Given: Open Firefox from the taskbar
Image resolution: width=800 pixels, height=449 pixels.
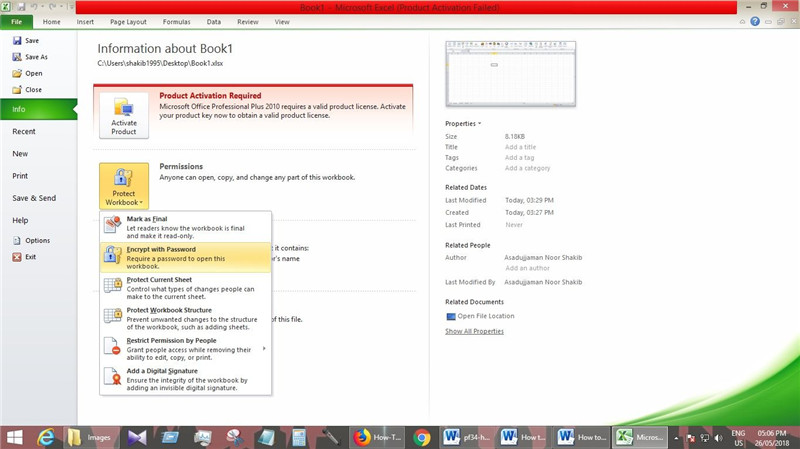Looking at the screenshot, I should tap(378, 437).
